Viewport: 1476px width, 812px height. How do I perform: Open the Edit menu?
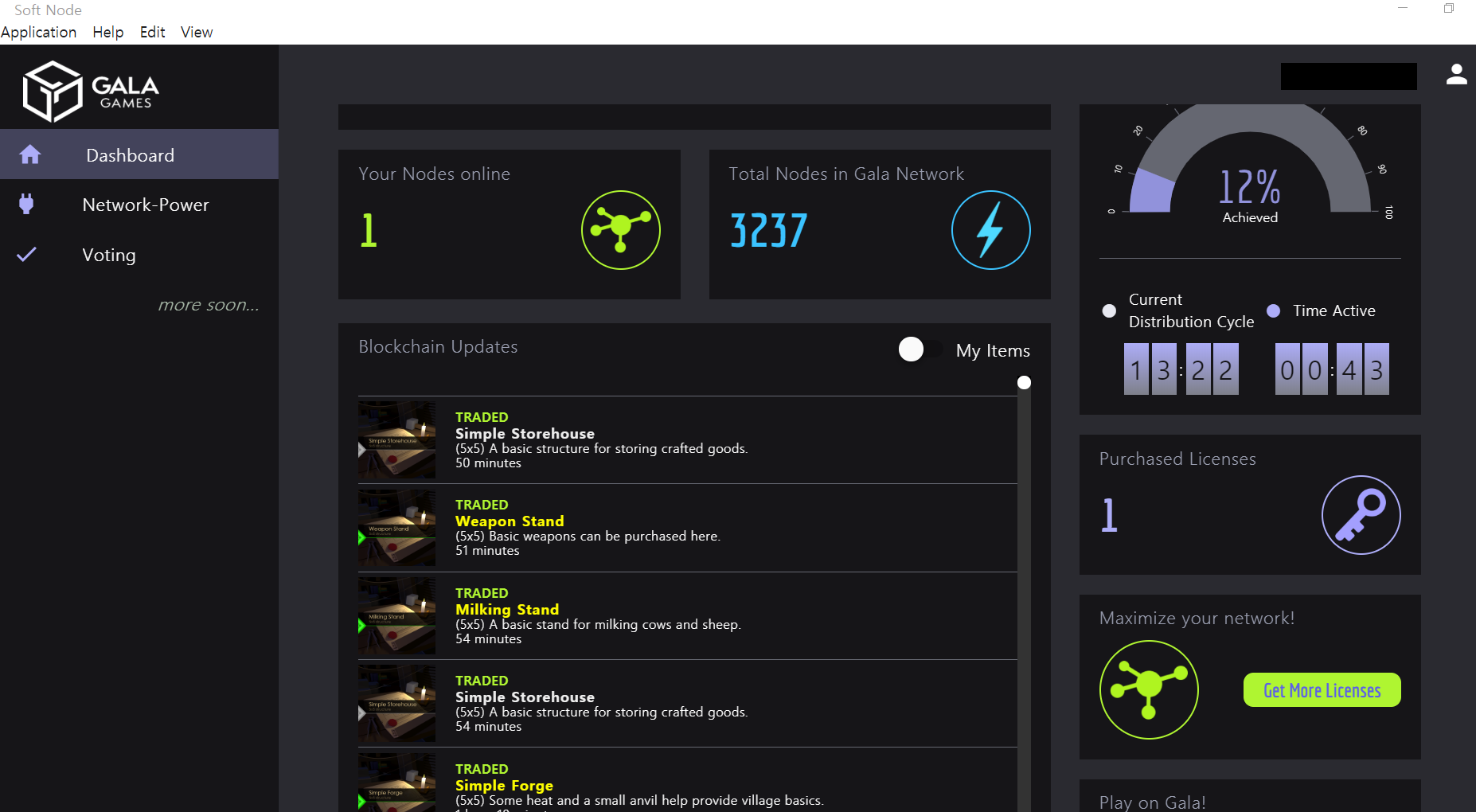(152, 32)
